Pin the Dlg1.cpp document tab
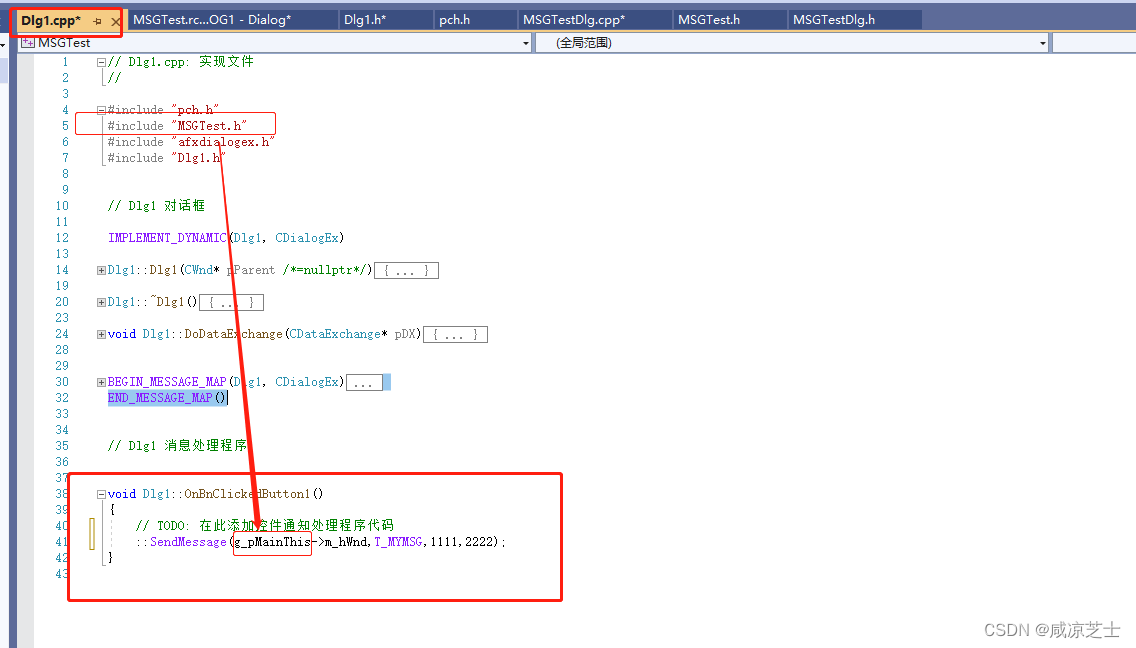Image resolution: width=1136 pixels, height=648 pixels. tap(99, 20)
